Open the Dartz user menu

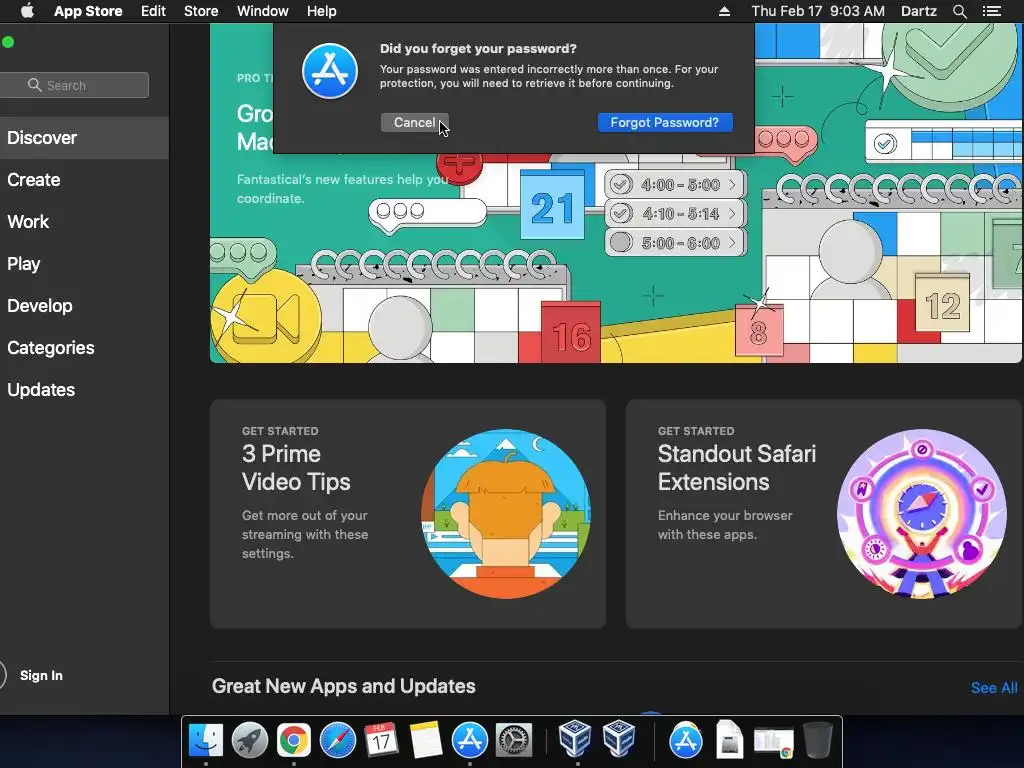(x=919, y=11)
